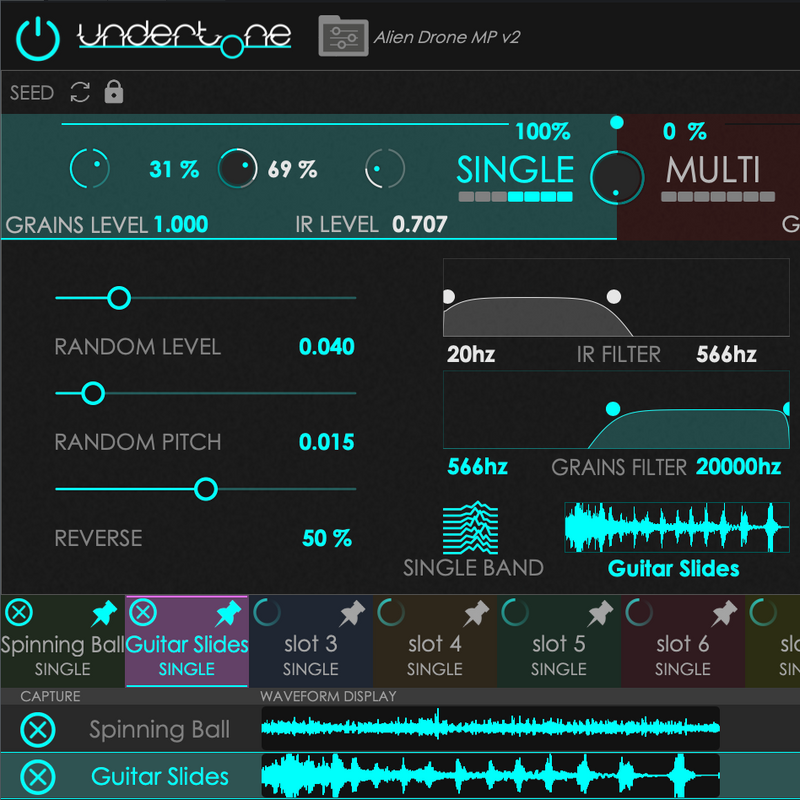Remove Spinning Ball capture with X button
The height and width of the screenshot is (800, 800).
(38, 730)
